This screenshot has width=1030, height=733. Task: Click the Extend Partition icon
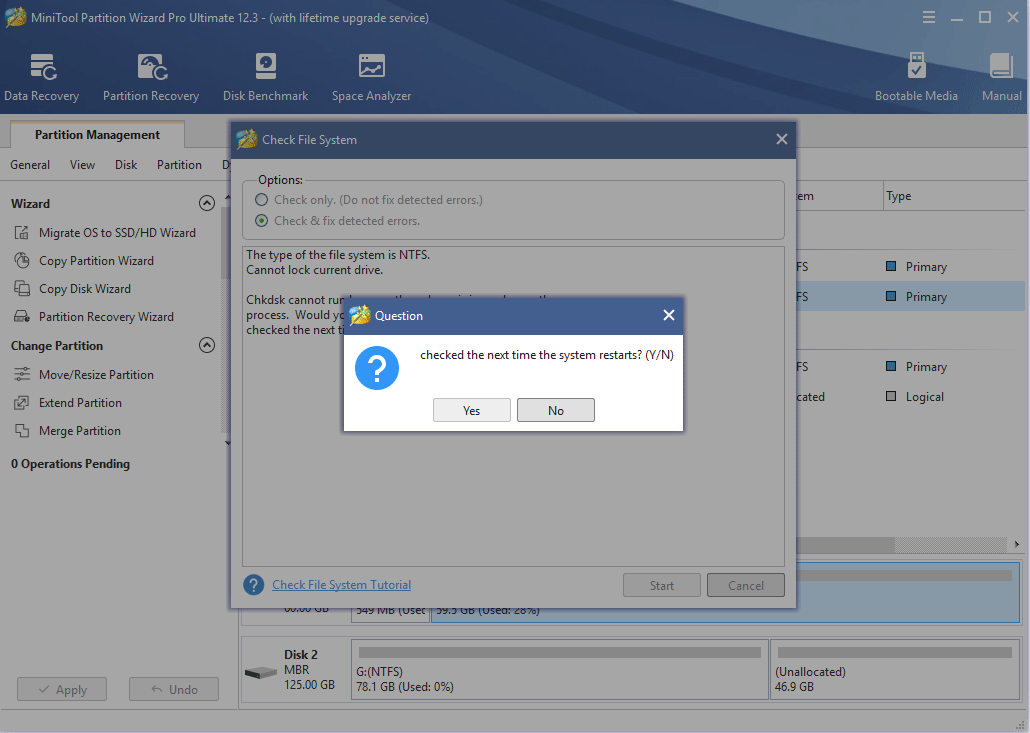(22, 403)
